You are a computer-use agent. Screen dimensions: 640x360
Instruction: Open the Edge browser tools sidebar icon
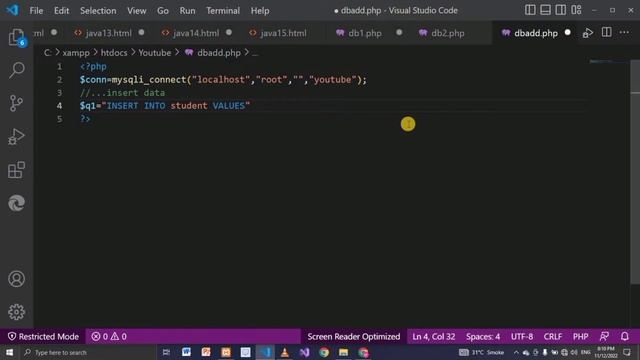tap(16, 203)
